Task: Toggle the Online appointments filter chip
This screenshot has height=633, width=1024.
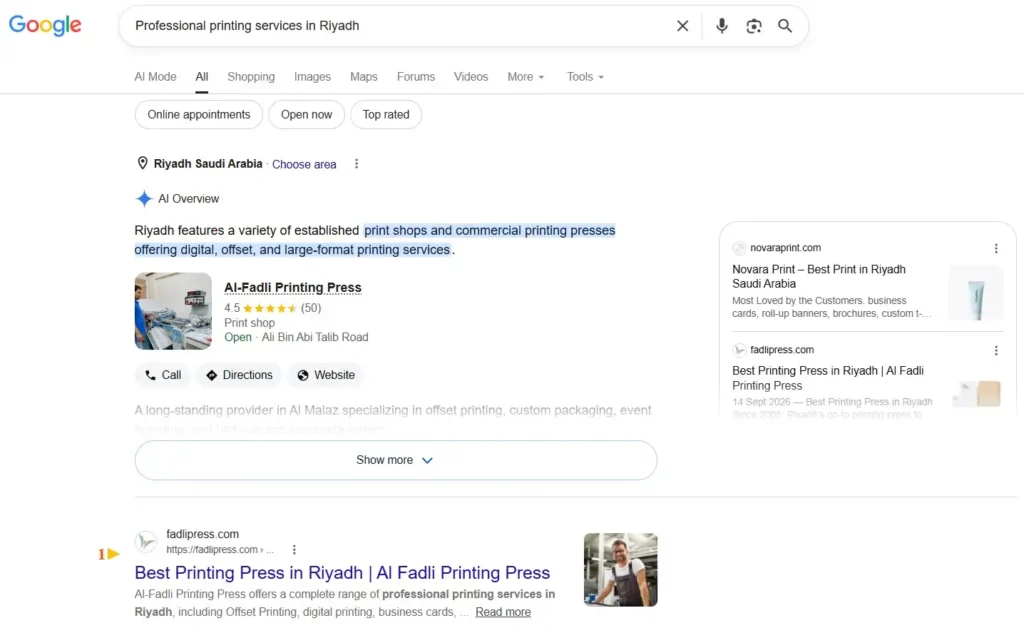Action: pos(199,114)
